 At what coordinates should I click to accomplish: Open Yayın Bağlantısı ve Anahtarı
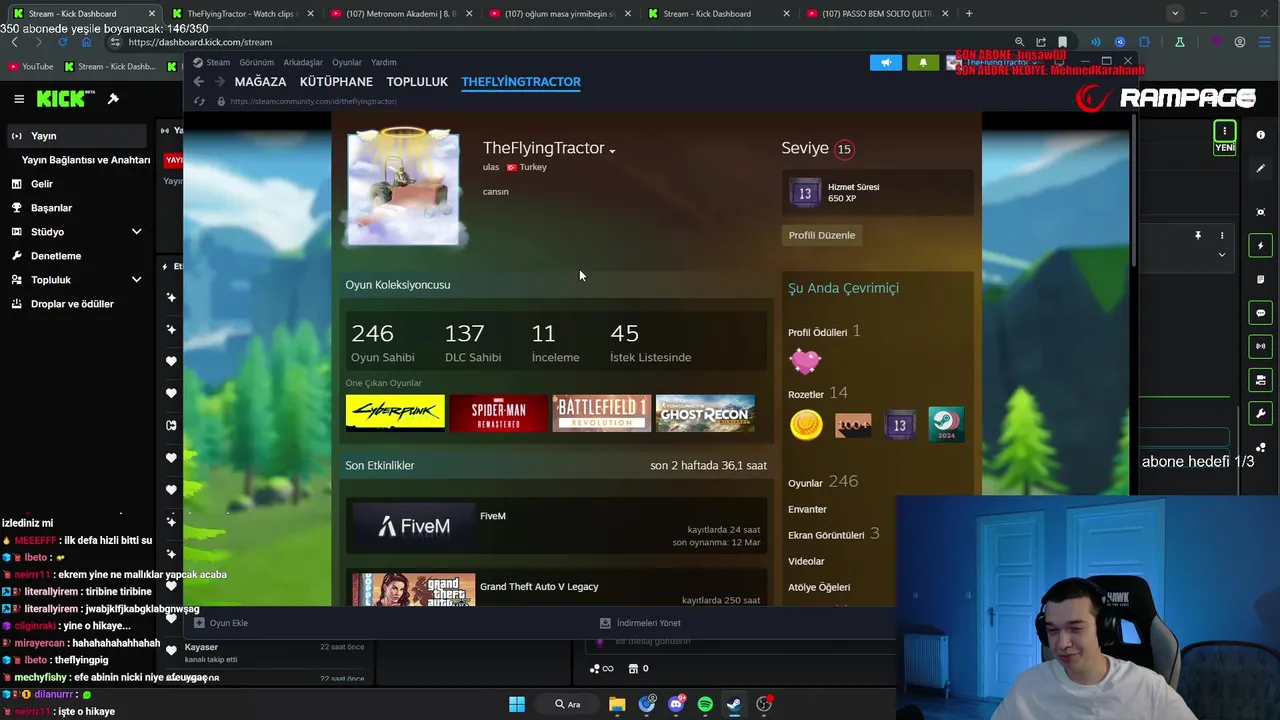point(86,160)
